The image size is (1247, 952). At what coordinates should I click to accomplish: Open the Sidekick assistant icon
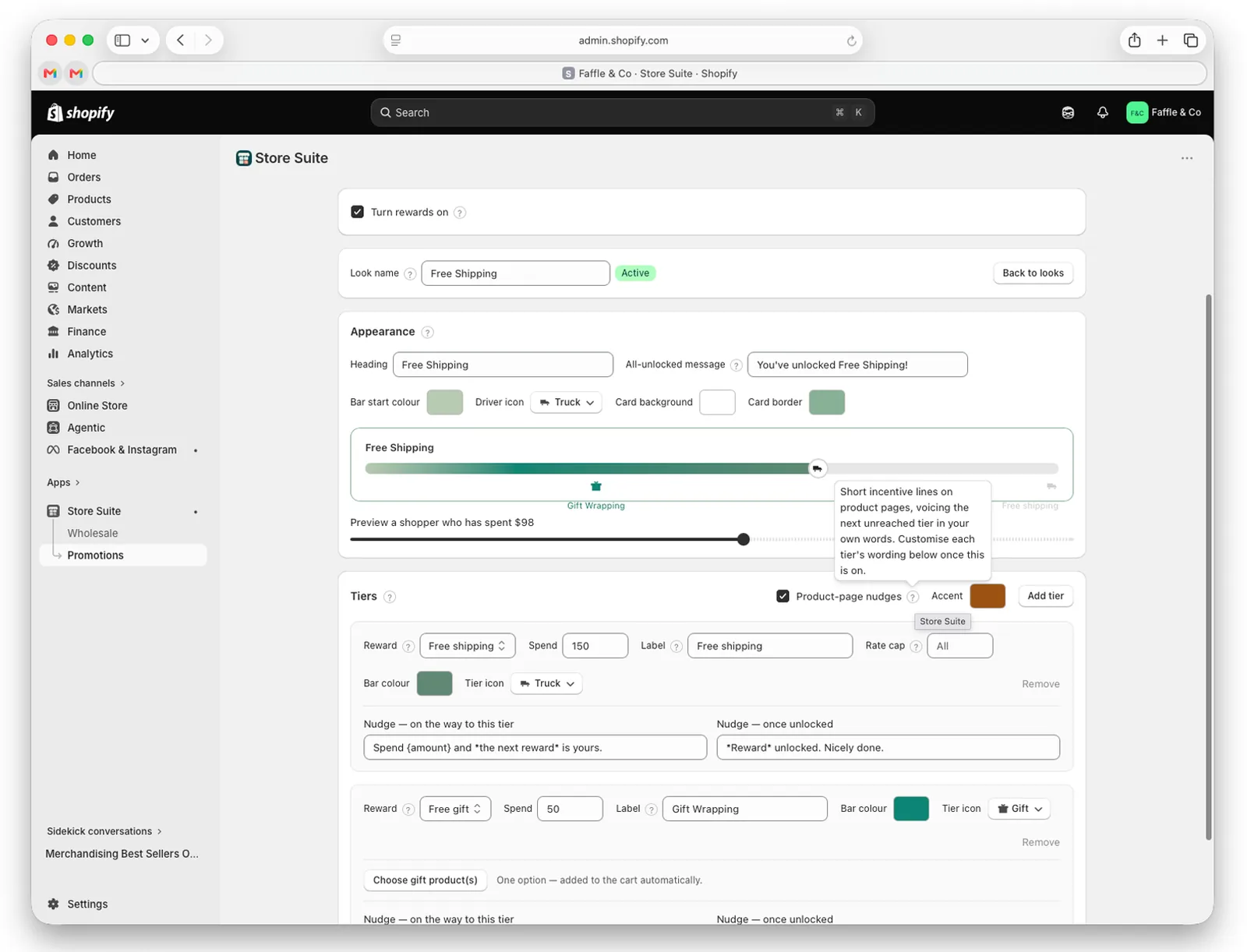pos(1068,113)
